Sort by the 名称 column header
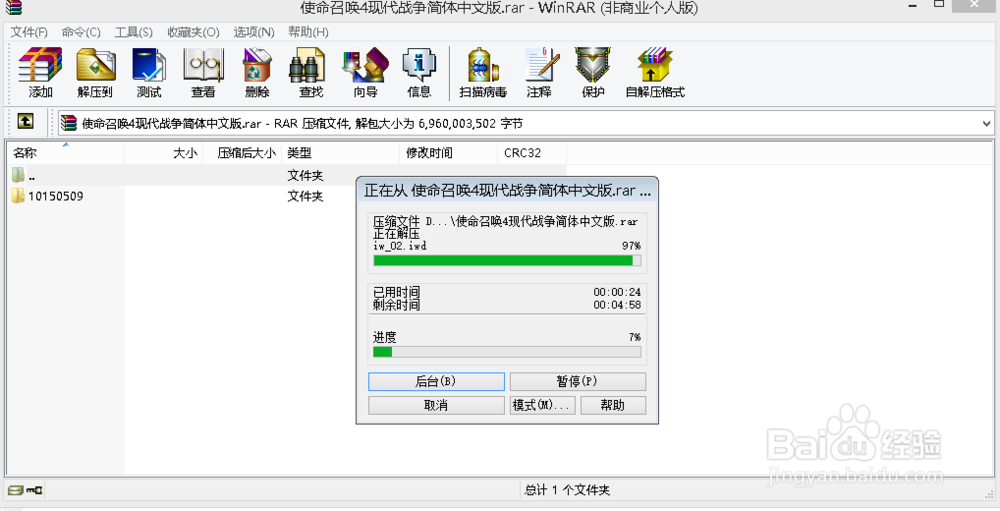This screenshot has width=1000, height=511. tap(66, 152)
